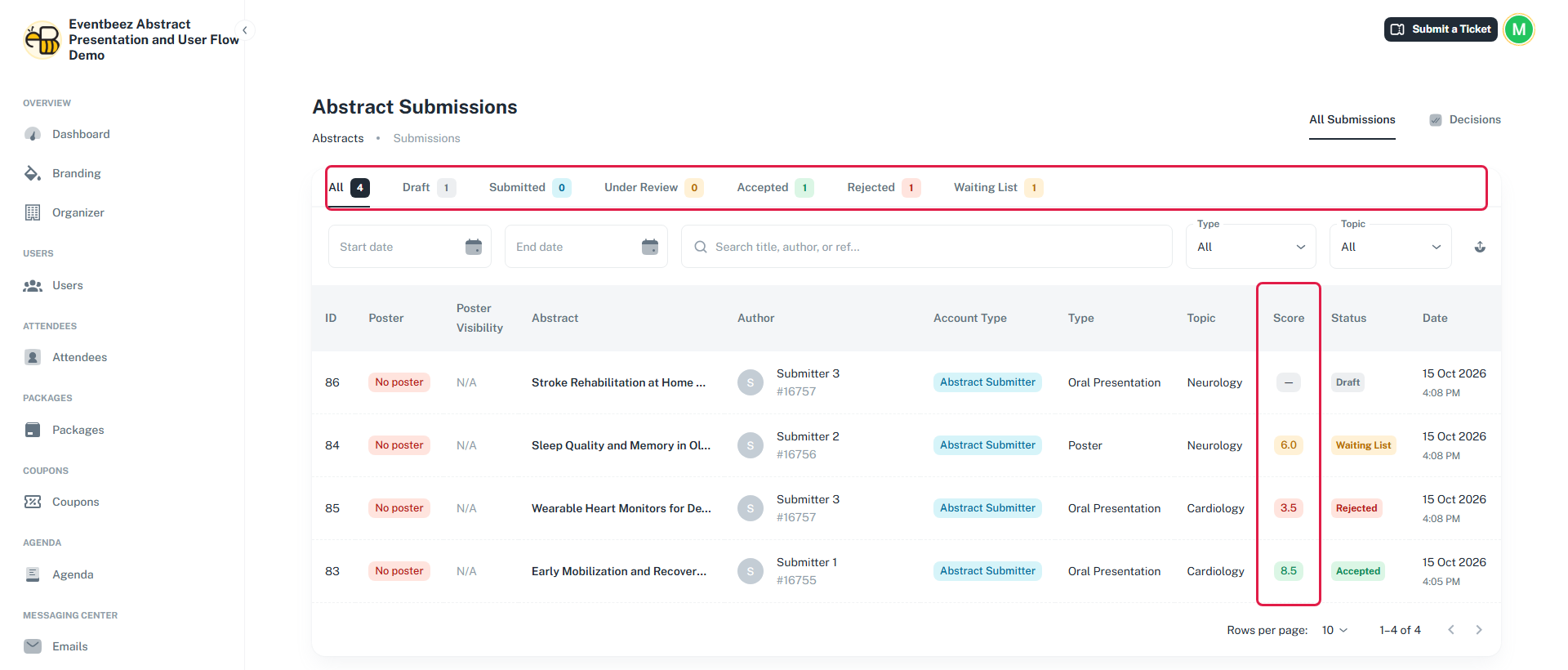Go to Organizer building icon
1568x670 pixels.
click(33, 212)
